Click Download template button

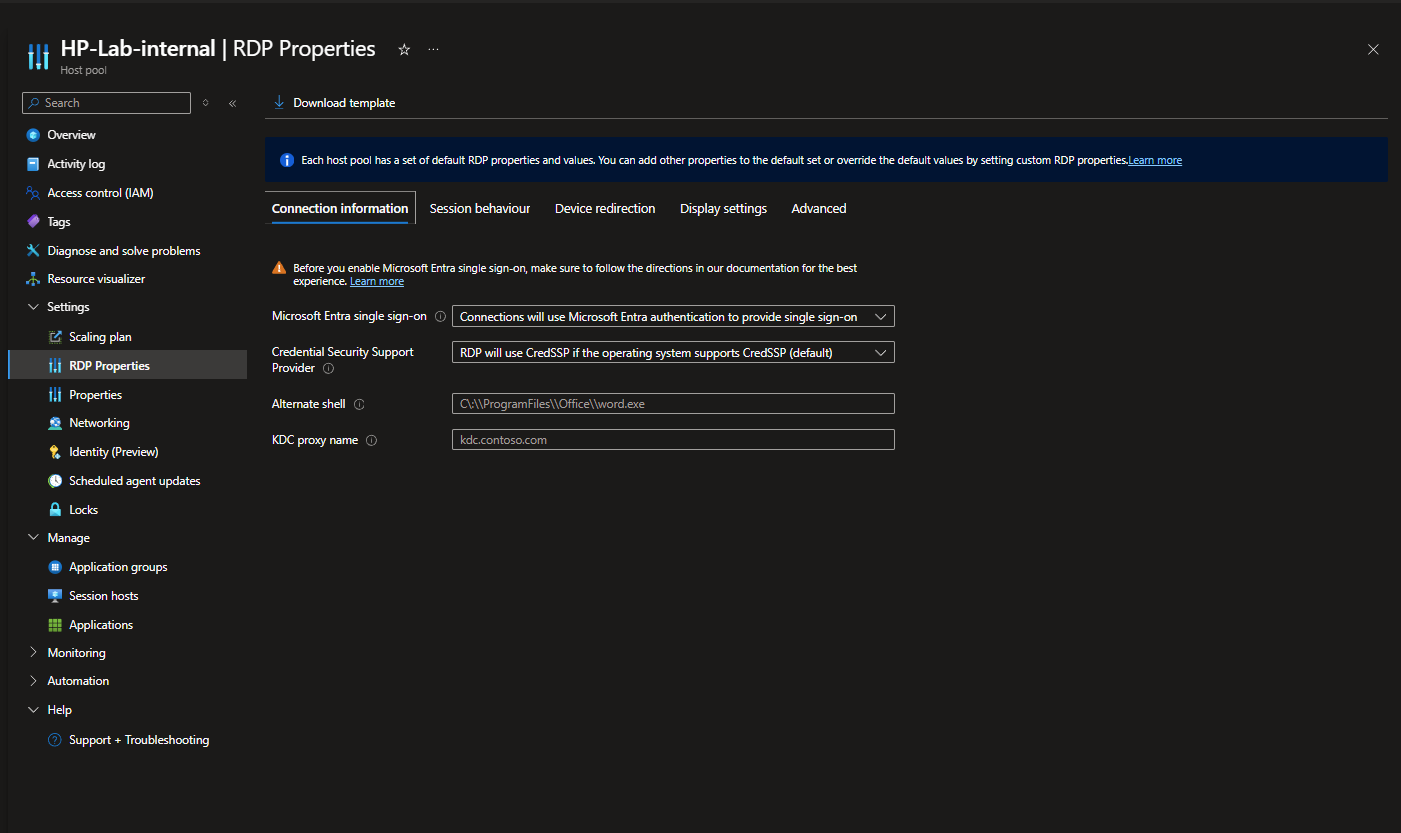(334, 103)
